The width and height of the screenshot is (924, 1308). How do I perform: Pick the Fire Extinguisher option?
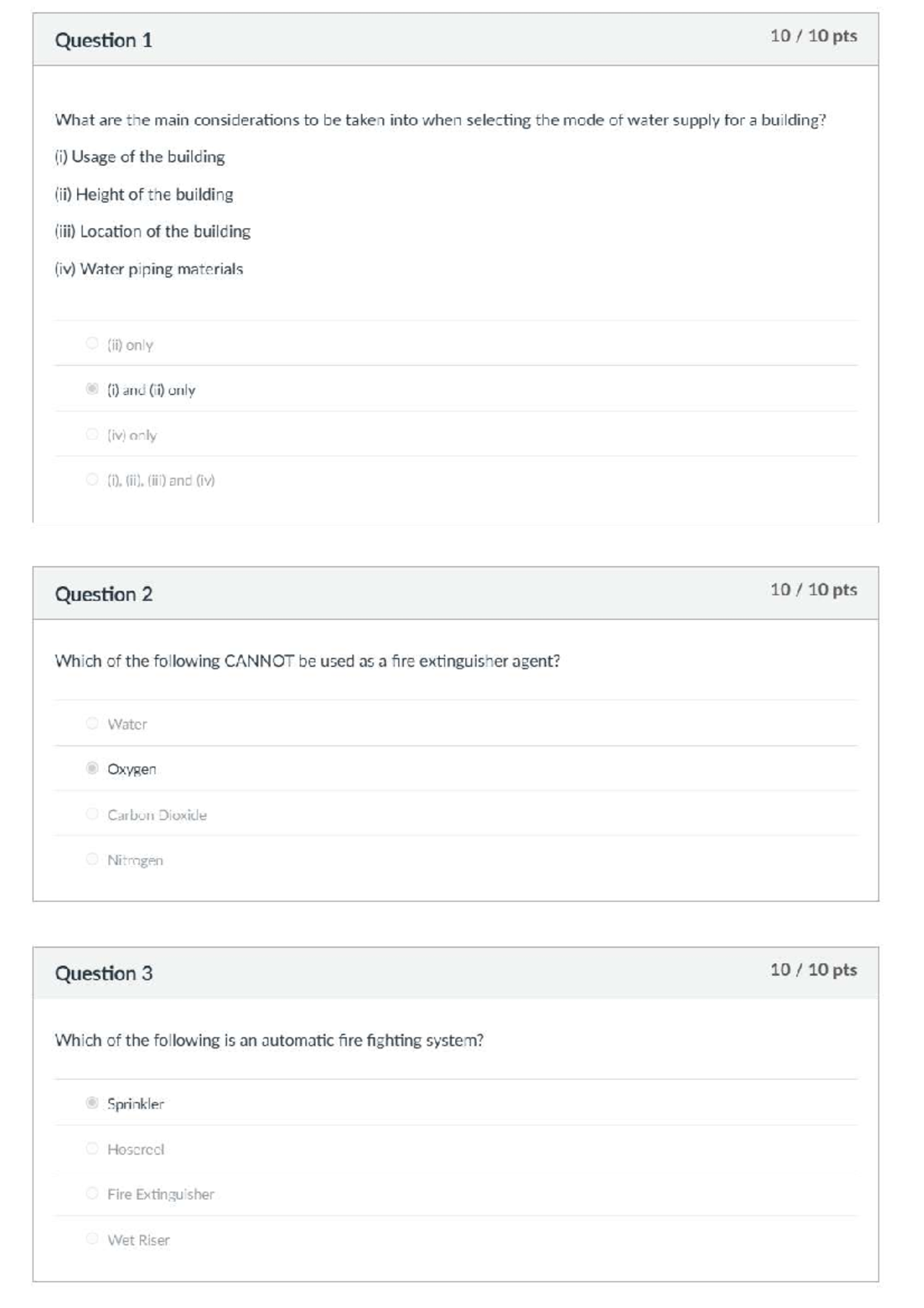click(x=92, y=1193)
